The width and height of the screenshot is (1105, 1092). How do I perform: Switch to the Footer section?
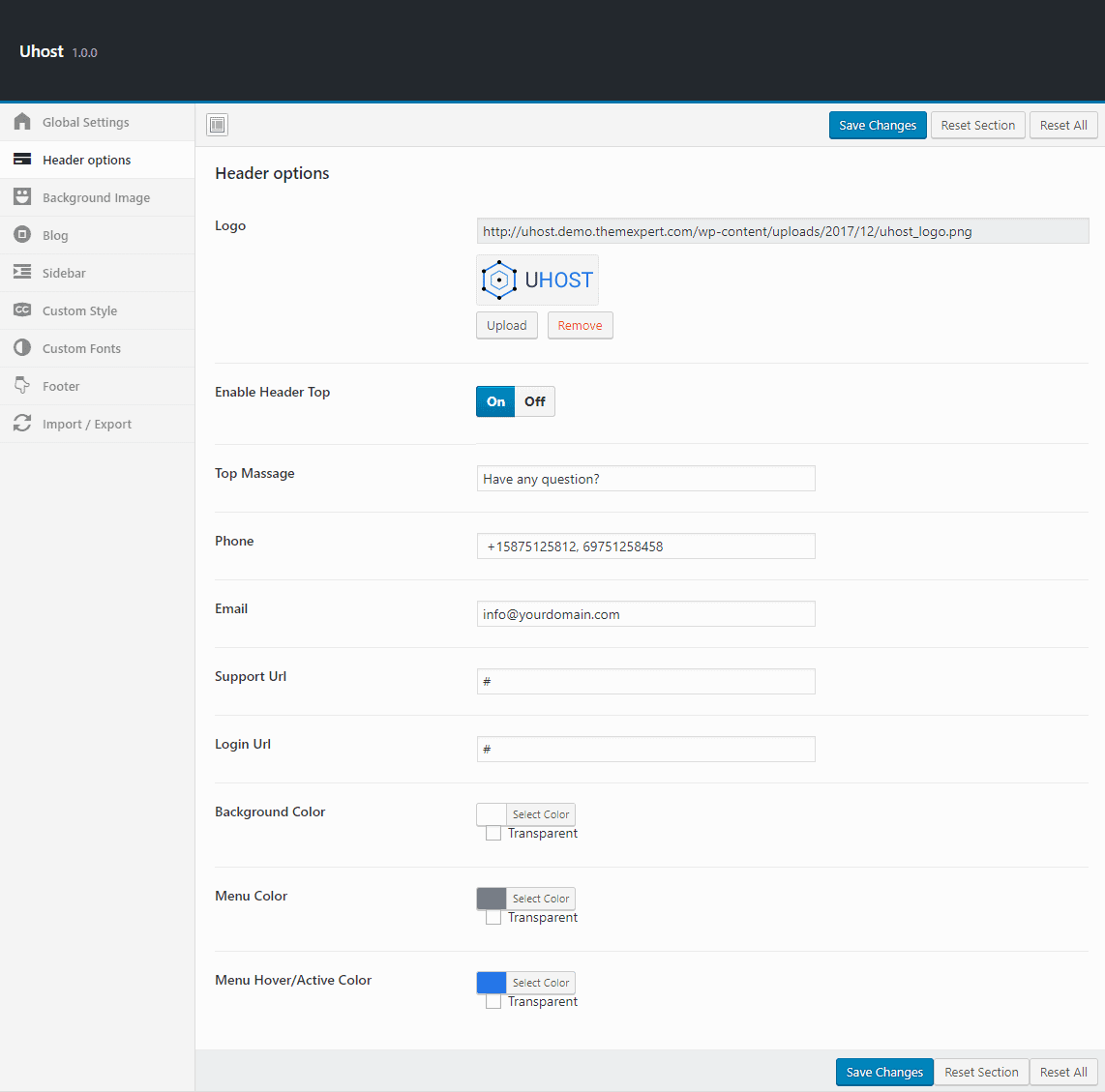tap(61, 385)
